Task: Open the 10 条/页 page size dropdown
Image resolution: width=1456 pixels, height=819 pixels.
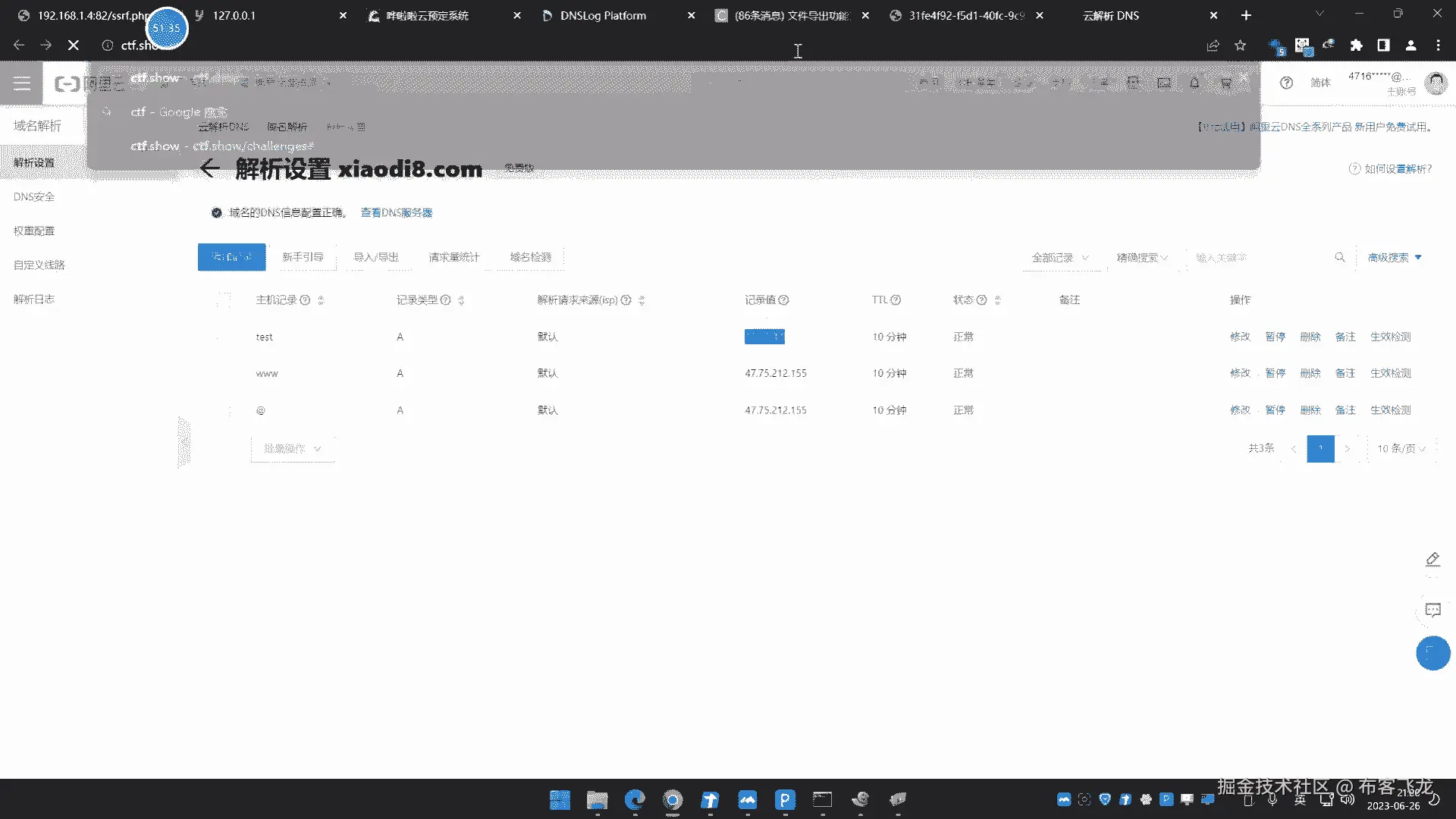Action: pos(1401,449)
